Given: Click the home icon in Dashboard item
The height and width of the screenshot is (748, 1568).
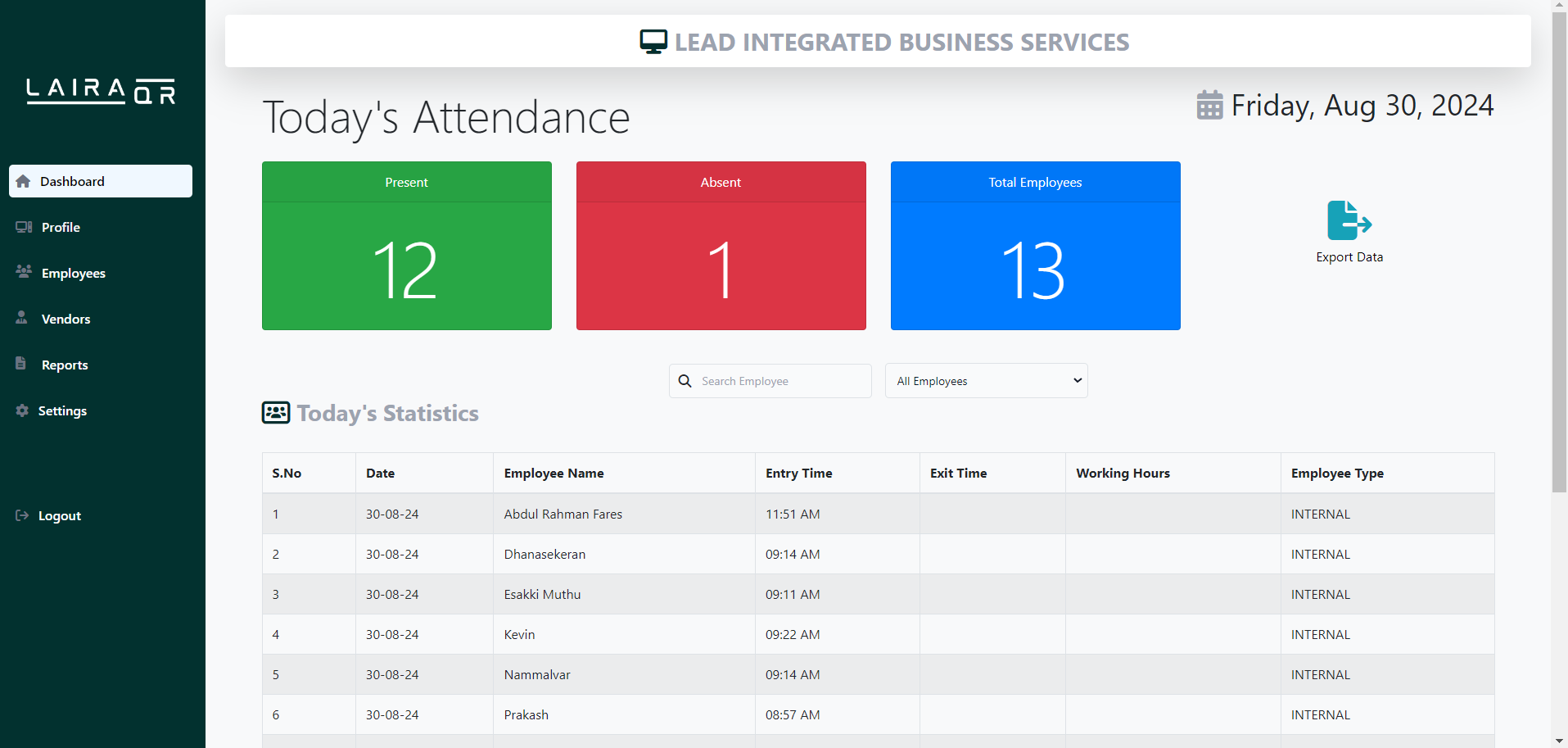Looking at the screenshot, I should (x=24, y=182).
